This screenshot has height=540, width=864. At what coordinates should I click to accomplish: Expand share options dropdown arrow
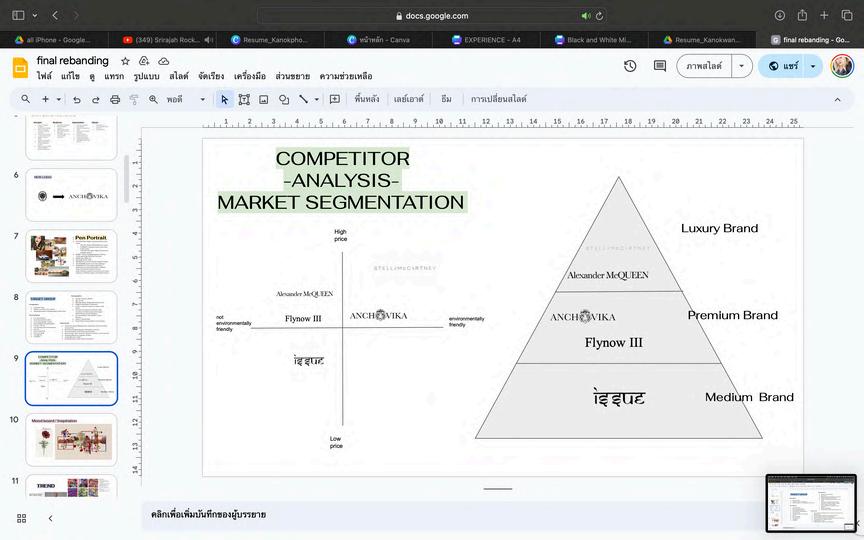813,66
